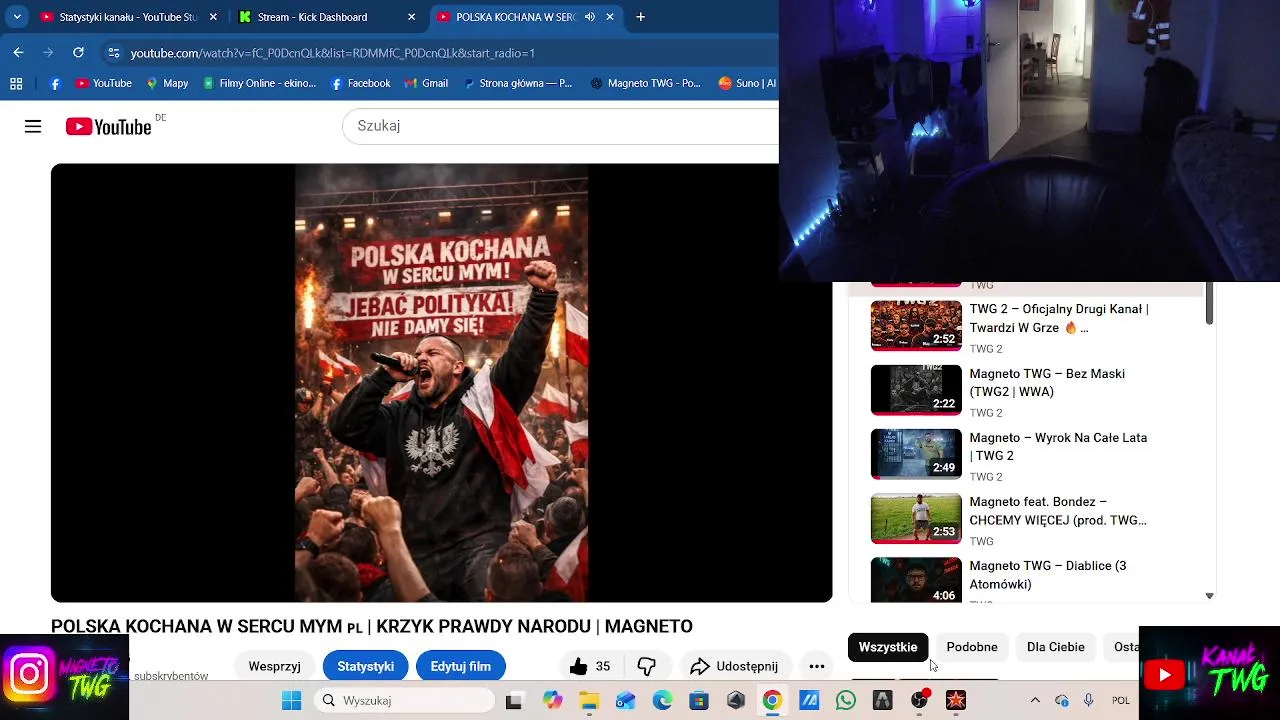Click the Wesprzyj support button
This screenshot has height=720, width=1280.
(x=274, y=666)
